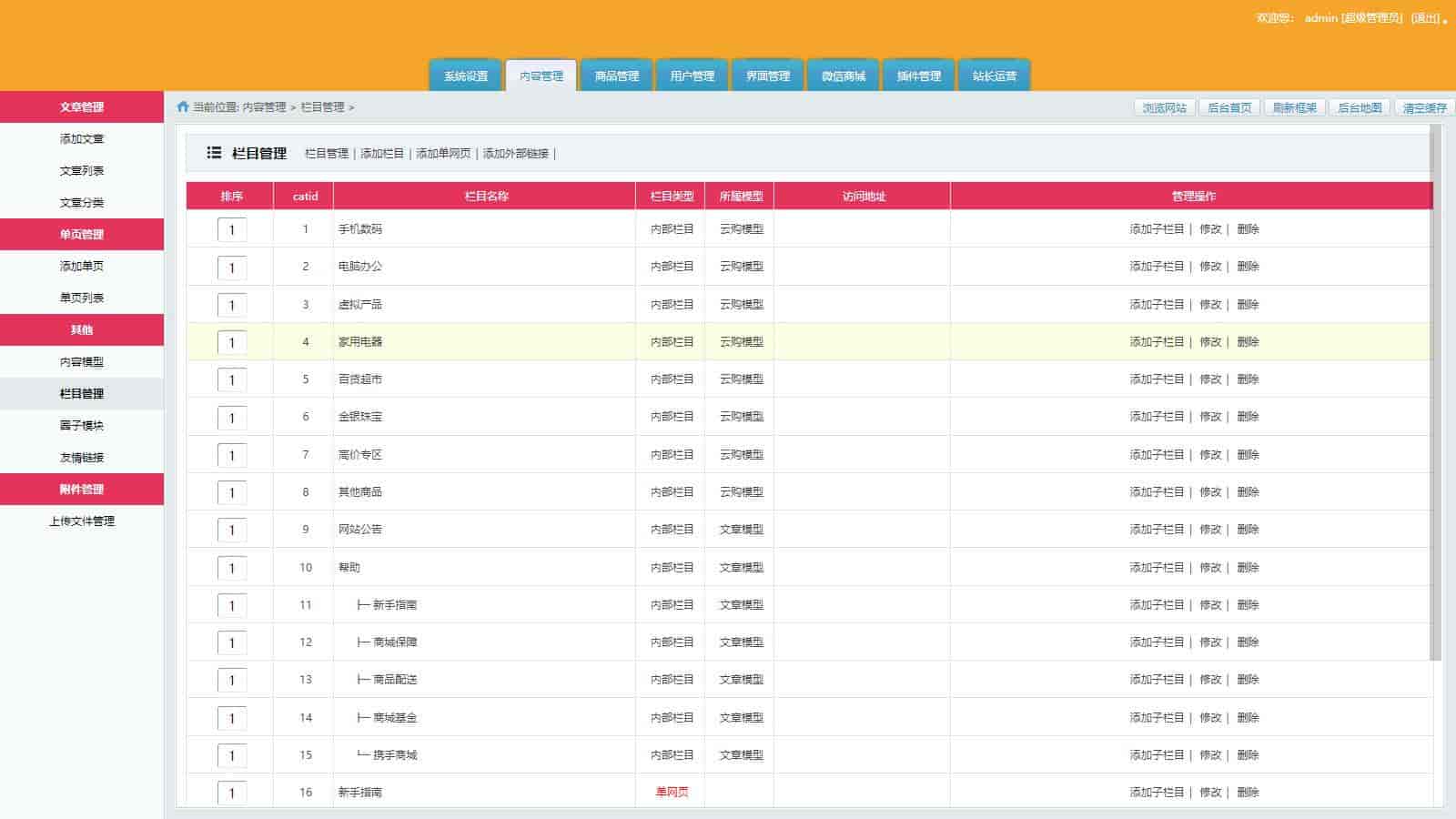Focus the sort order field for 电脑办公
This screenshot has height=819, width=1456.
[232, 268]
